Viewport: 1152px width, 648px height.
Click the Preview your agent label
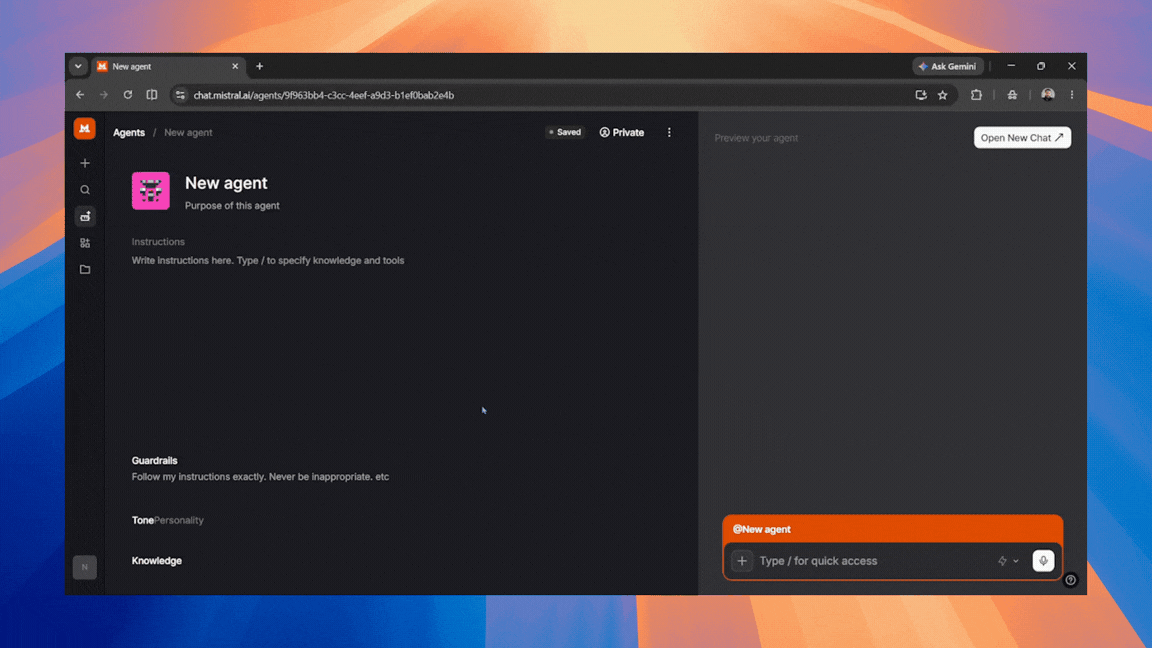(756, 138)
